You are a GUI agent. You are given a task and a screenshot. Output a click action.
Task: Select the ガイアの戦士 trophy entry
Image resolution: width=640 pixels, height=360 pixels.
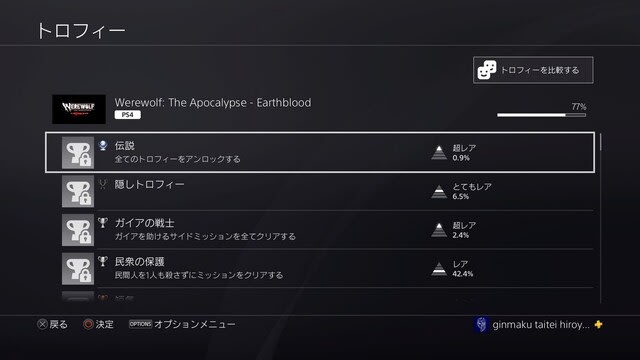(320, 230)
